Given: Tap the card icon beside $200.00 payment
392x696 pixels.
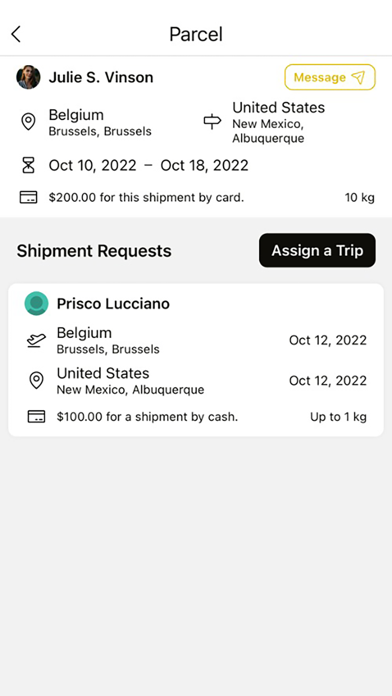Looking at the screenshot, I should pos(28,197).
